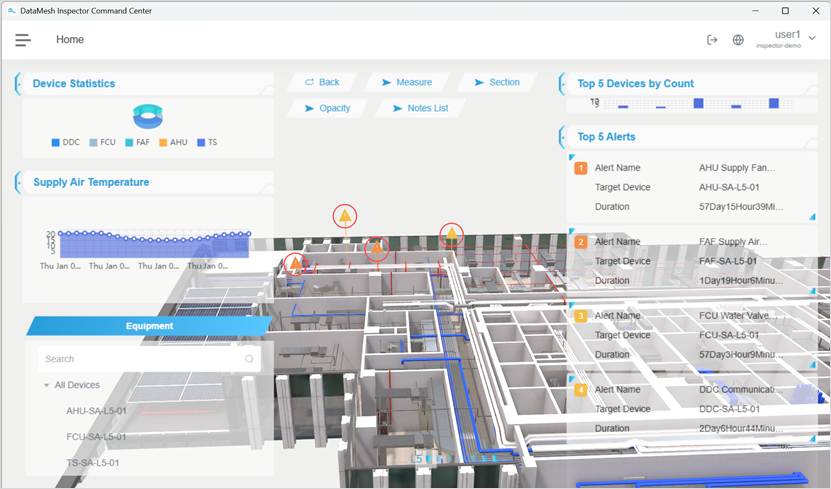Open the hamburger navigation menu
The height and width of the screenshot is (489, 831).
(23, 40)
